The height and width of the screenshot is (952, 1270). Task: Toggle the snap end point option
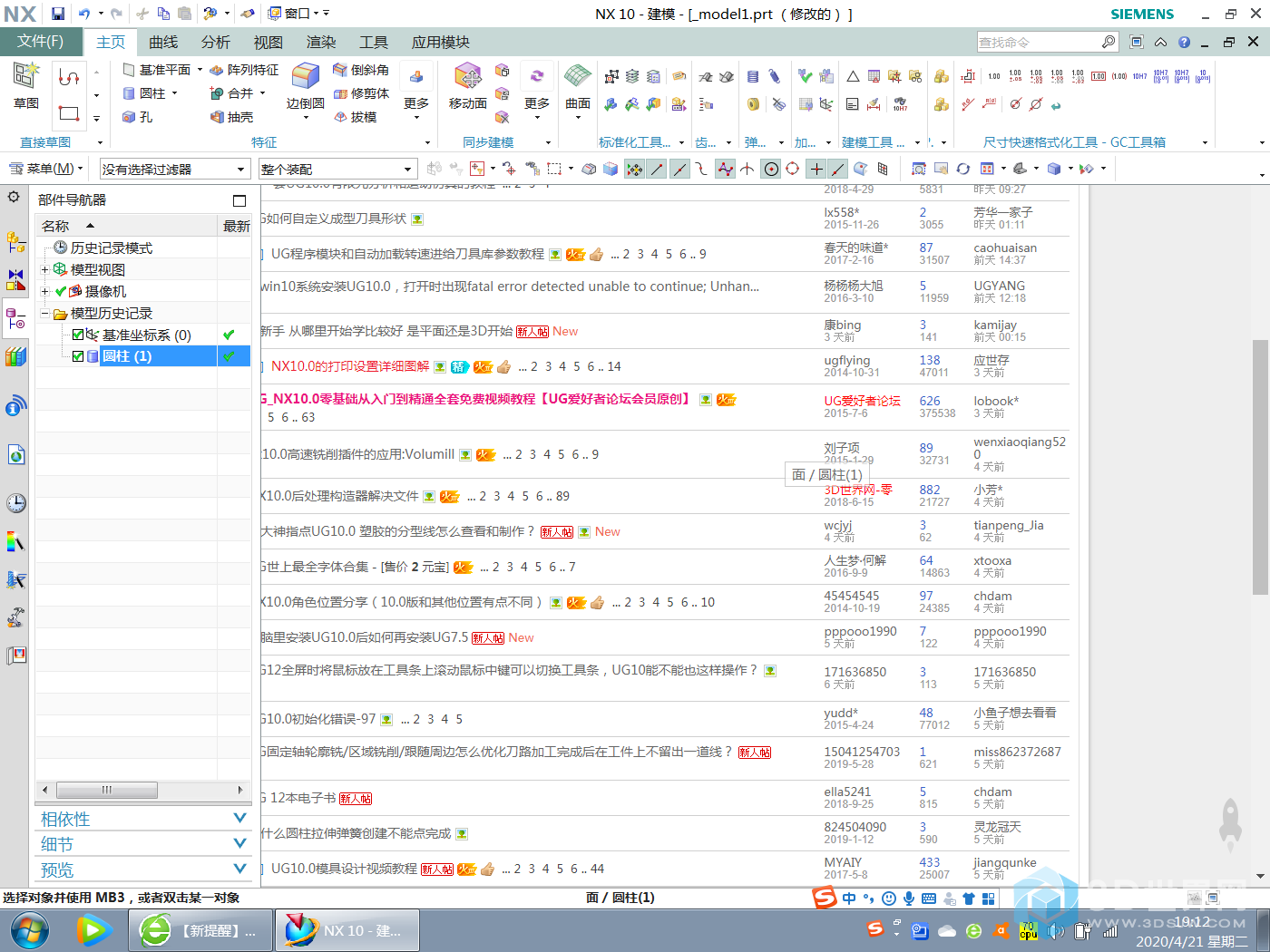[657, 169]
